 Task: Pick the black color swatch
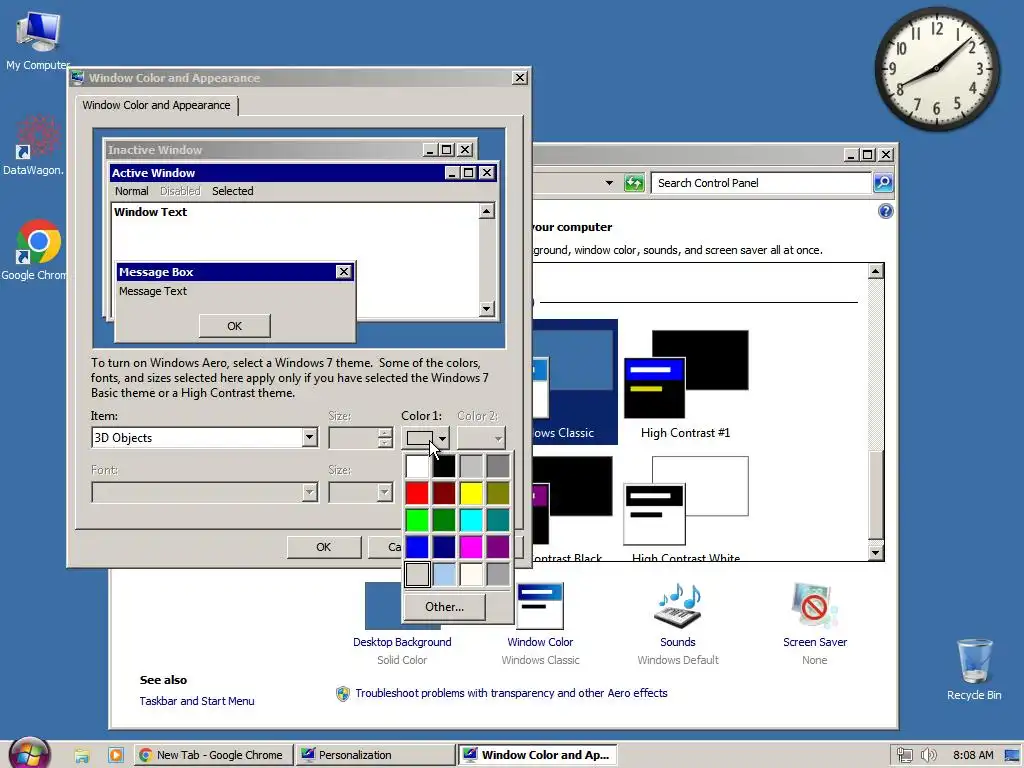[444, 466]
